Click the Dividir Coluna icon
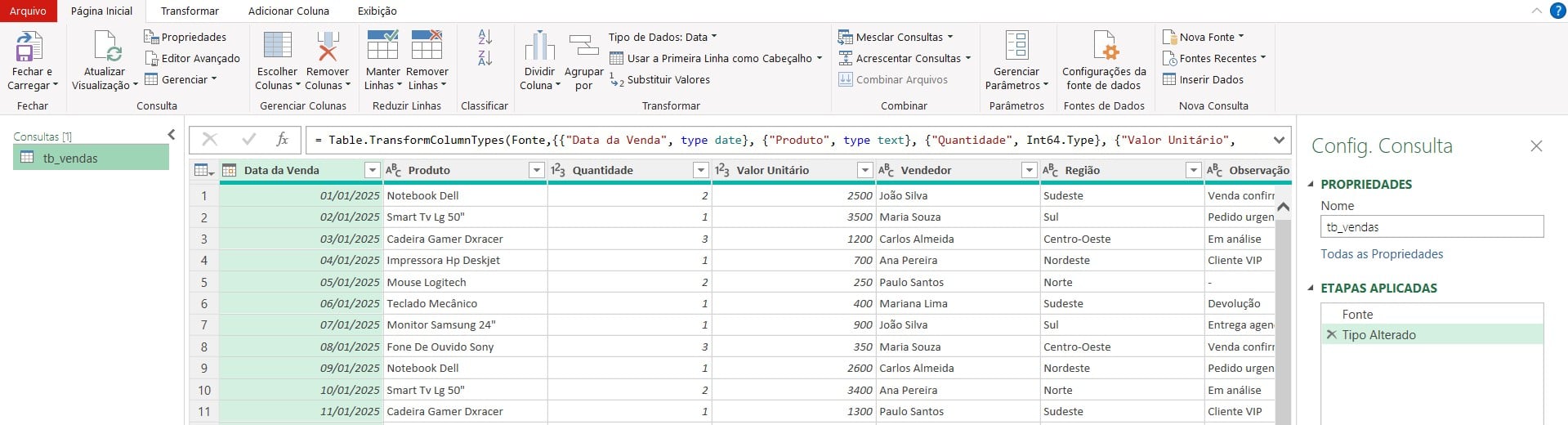Viewport: 1568px width, 425px height. [x=539, y=47]
